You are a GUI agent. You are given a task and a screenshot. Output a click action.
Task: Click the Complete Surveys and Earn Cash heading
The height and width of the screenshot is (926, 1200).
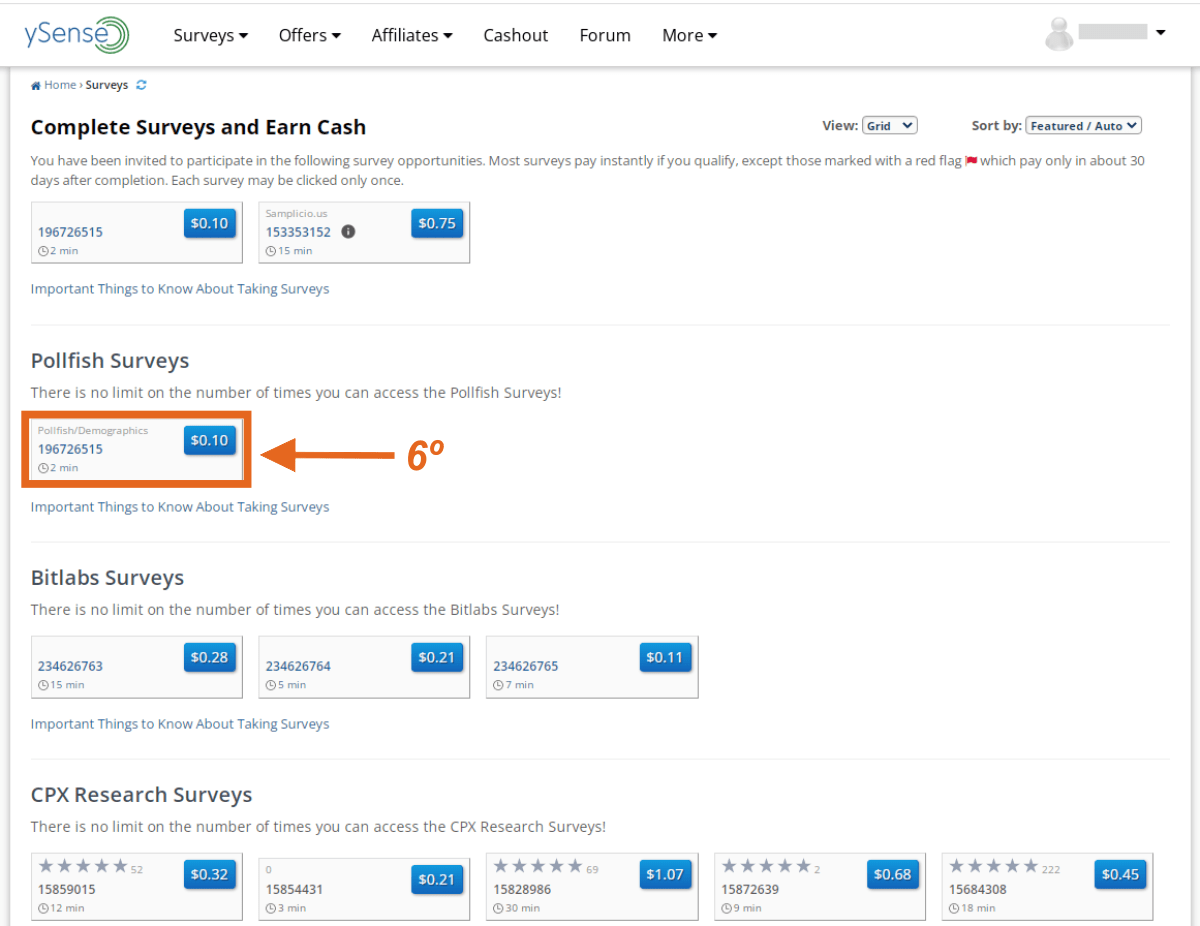[199, 127]
